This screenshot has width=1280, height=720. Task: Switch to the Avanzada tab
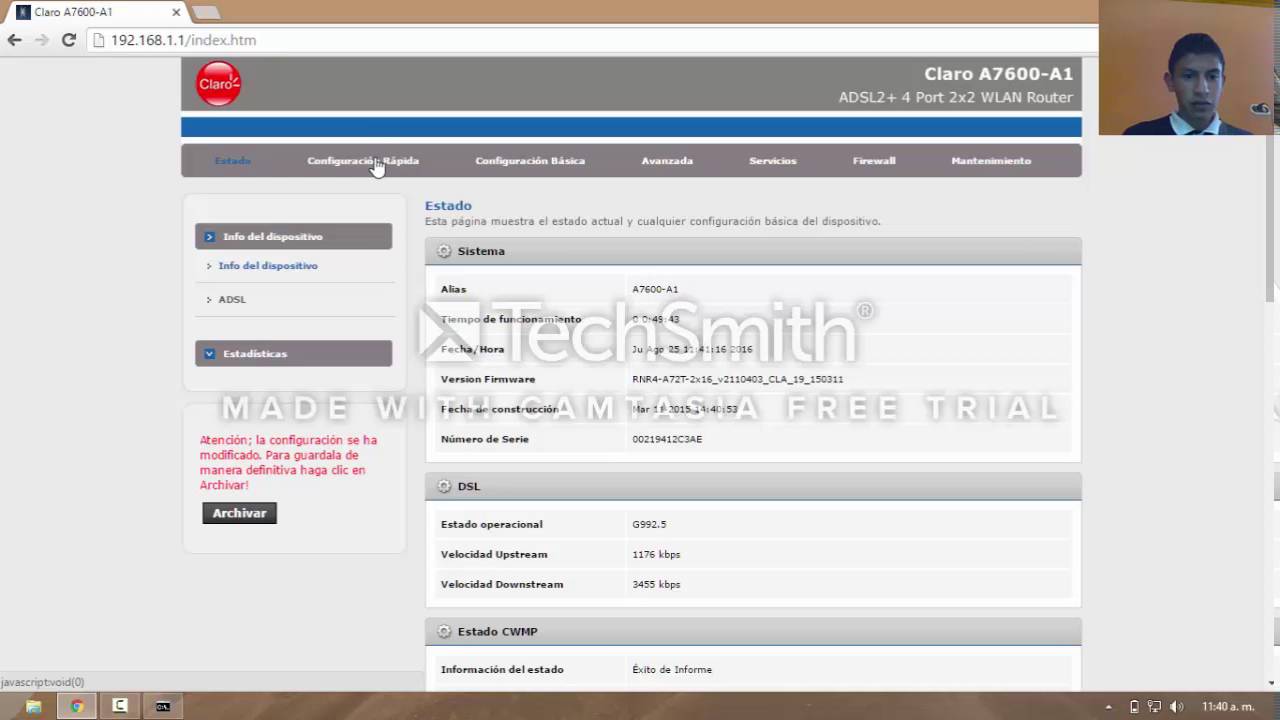667,161
